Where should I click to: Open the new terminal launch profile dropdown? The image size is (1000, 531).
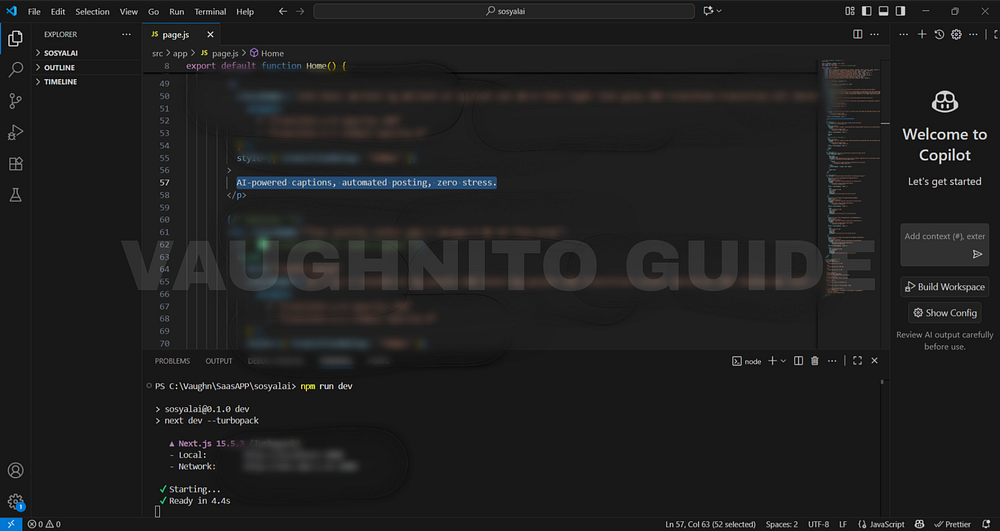(783, 361)
